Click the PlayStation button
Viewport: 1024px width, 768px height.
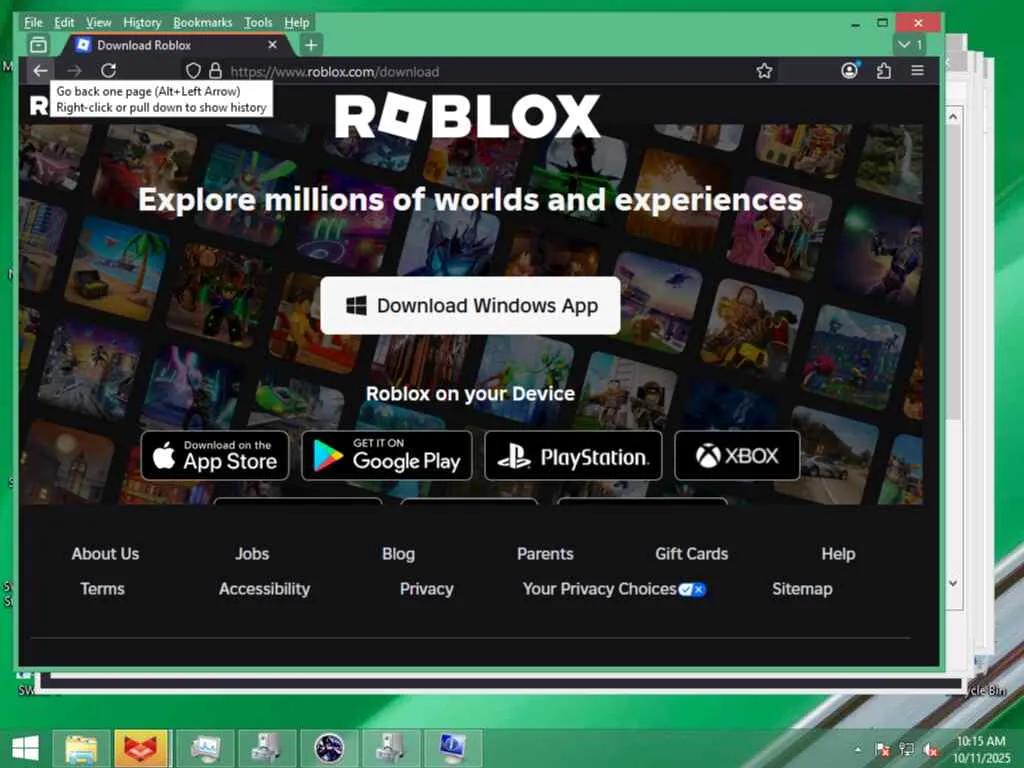pos(573,455)
